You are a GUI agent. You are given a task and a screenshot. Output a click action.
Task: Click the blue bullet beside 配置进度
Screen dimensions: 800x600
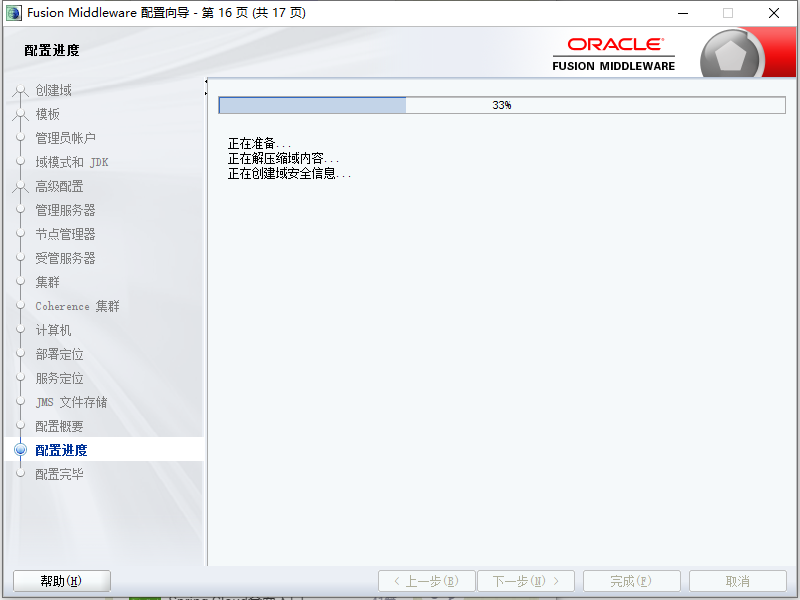click(20, 449)
